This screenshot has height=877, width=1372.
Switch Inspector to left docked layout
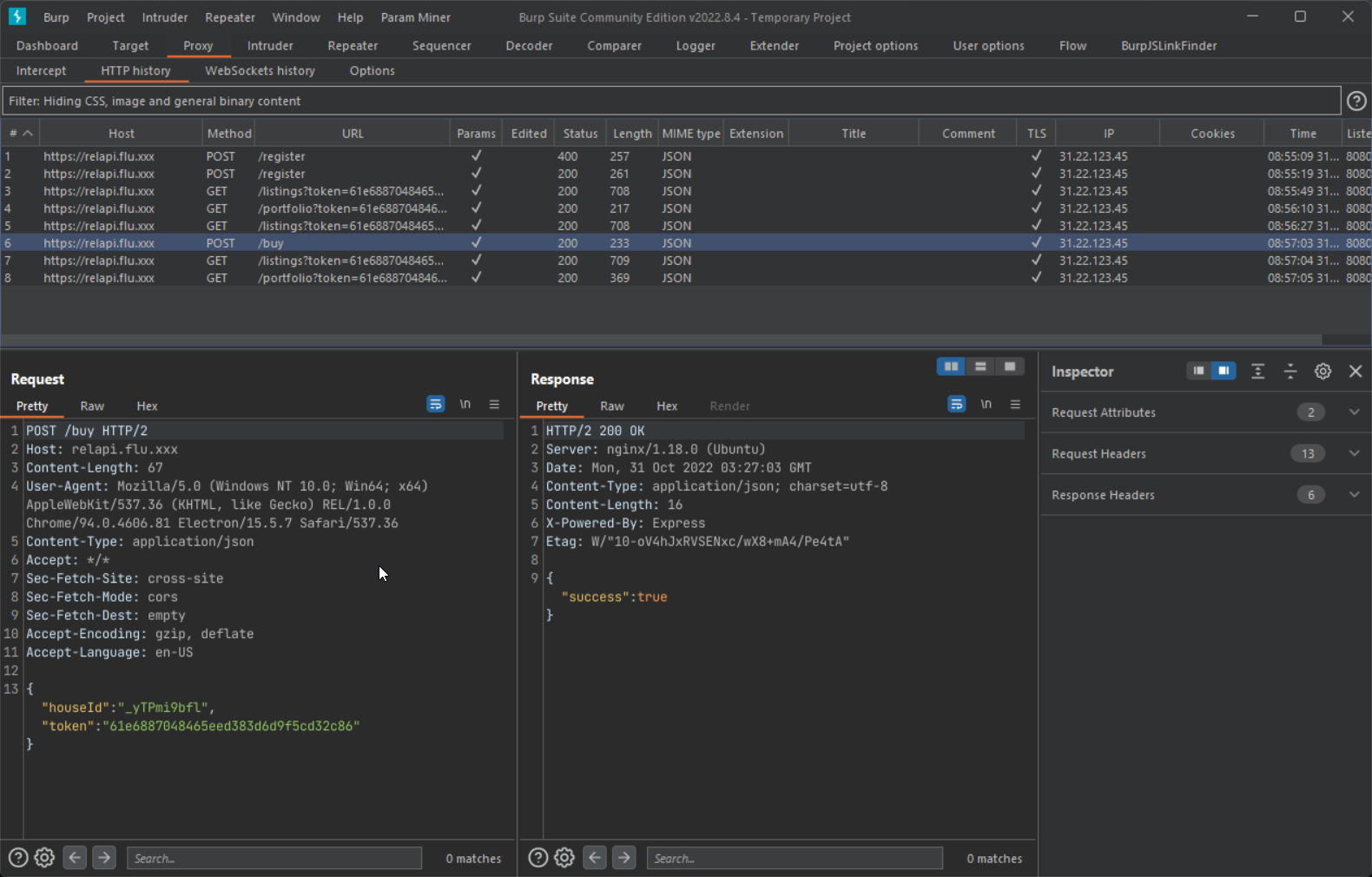1198,371
